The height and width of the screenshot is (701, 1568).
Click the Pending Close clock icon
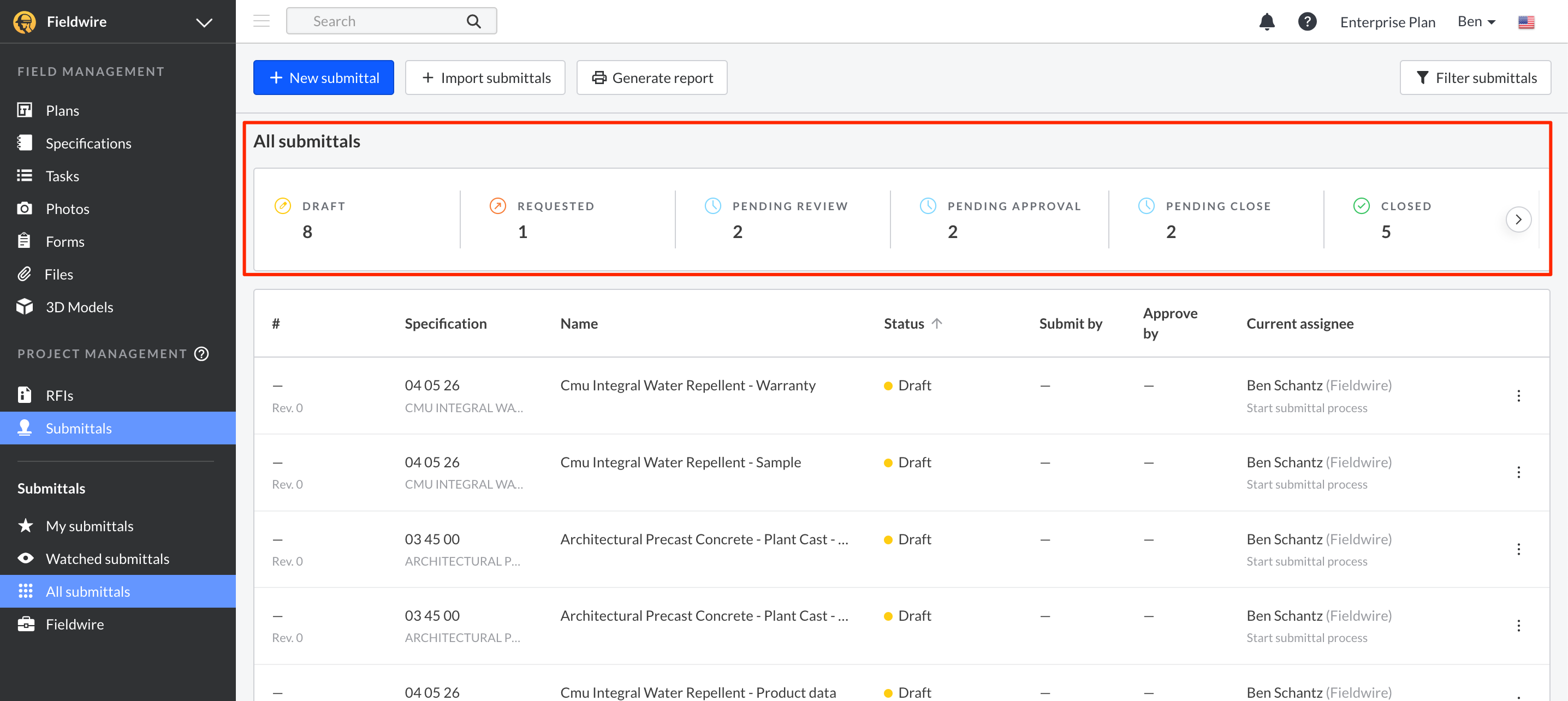[x=1146, y=206]
